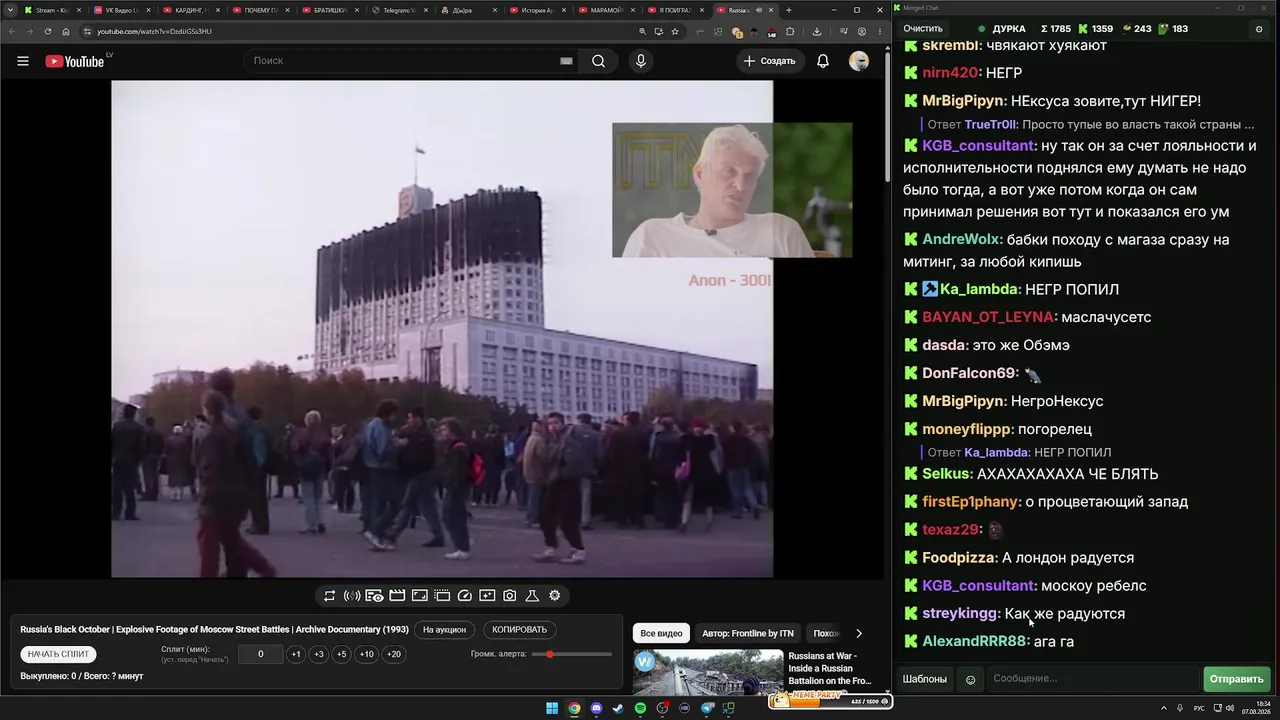Add +10 minutes to split
Viewport: 1280px width, 720px height.
pos(367,654)
